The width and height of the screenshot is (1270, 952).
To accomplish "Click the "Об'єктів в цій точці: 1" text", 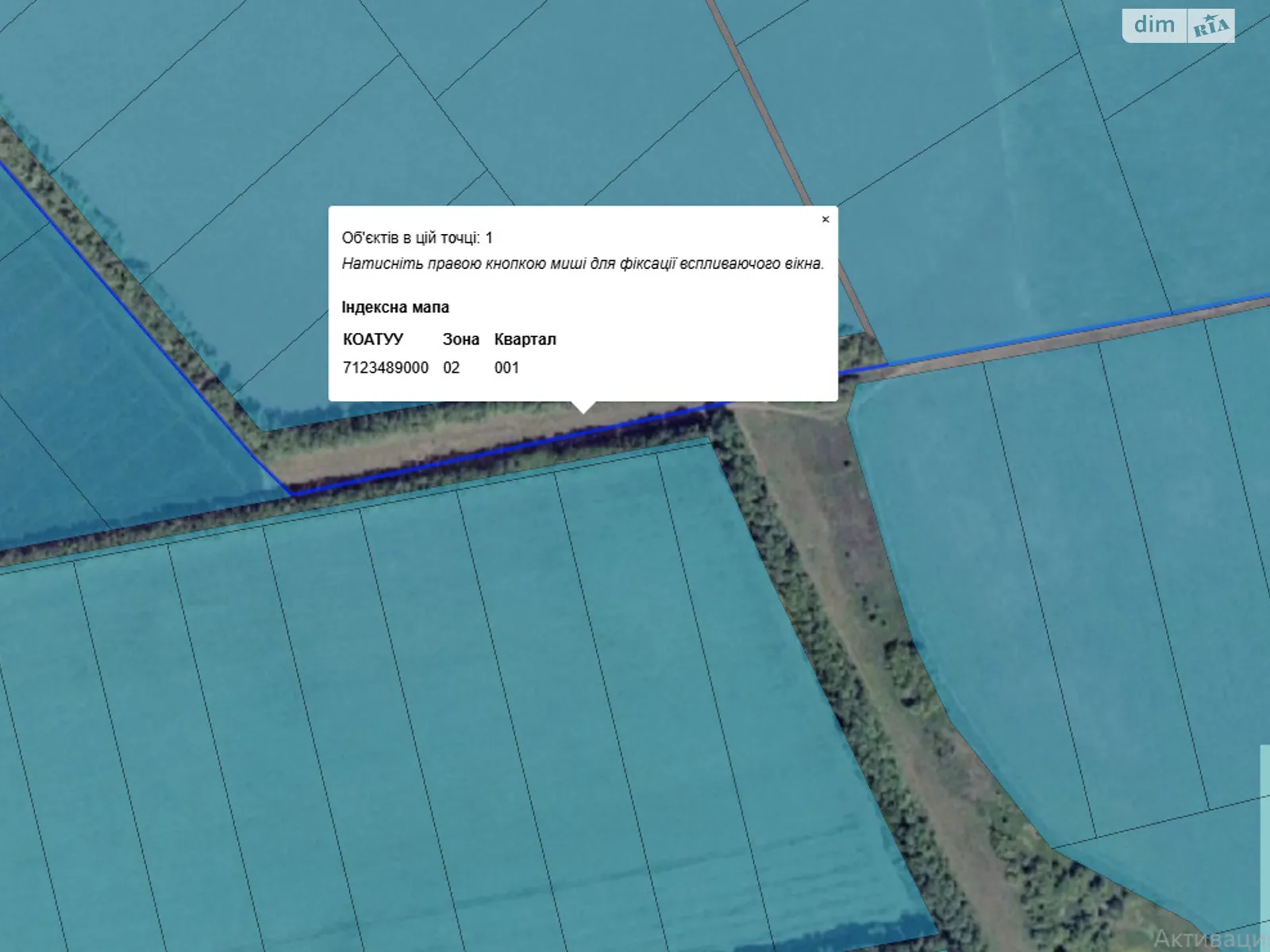I will [x=417, y=237].
